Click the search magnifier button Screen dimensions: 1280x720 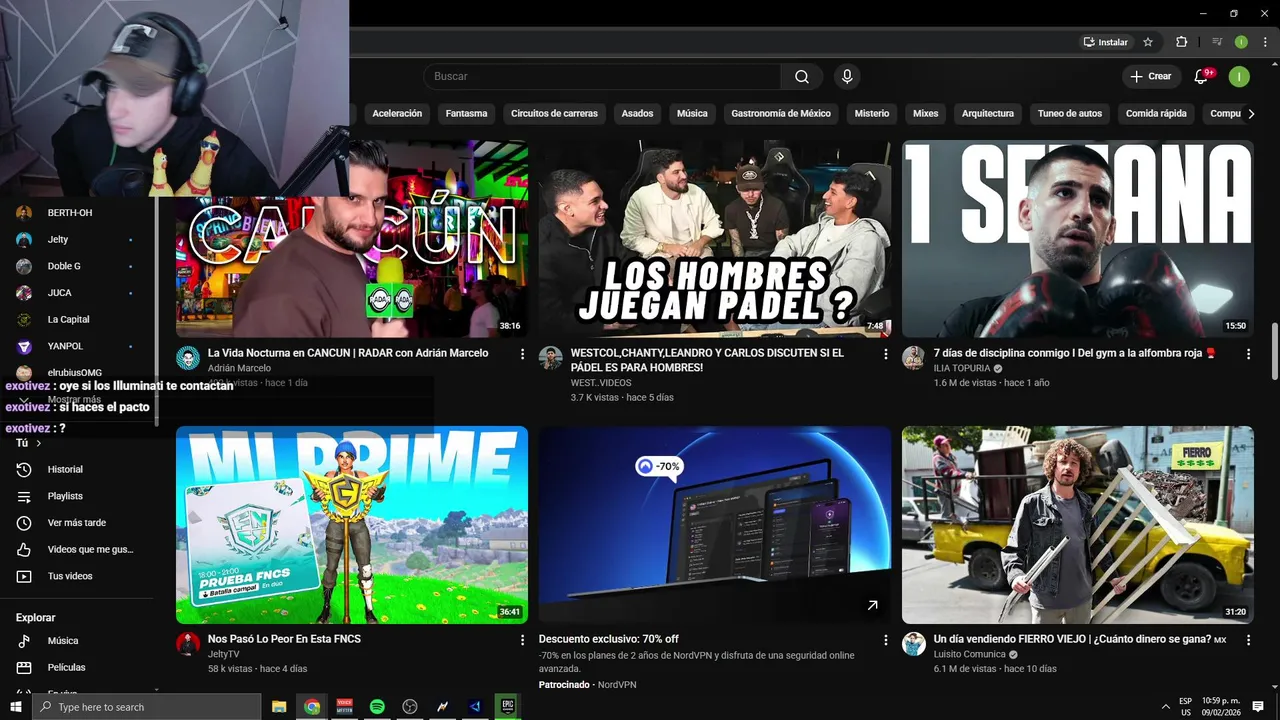802,77
